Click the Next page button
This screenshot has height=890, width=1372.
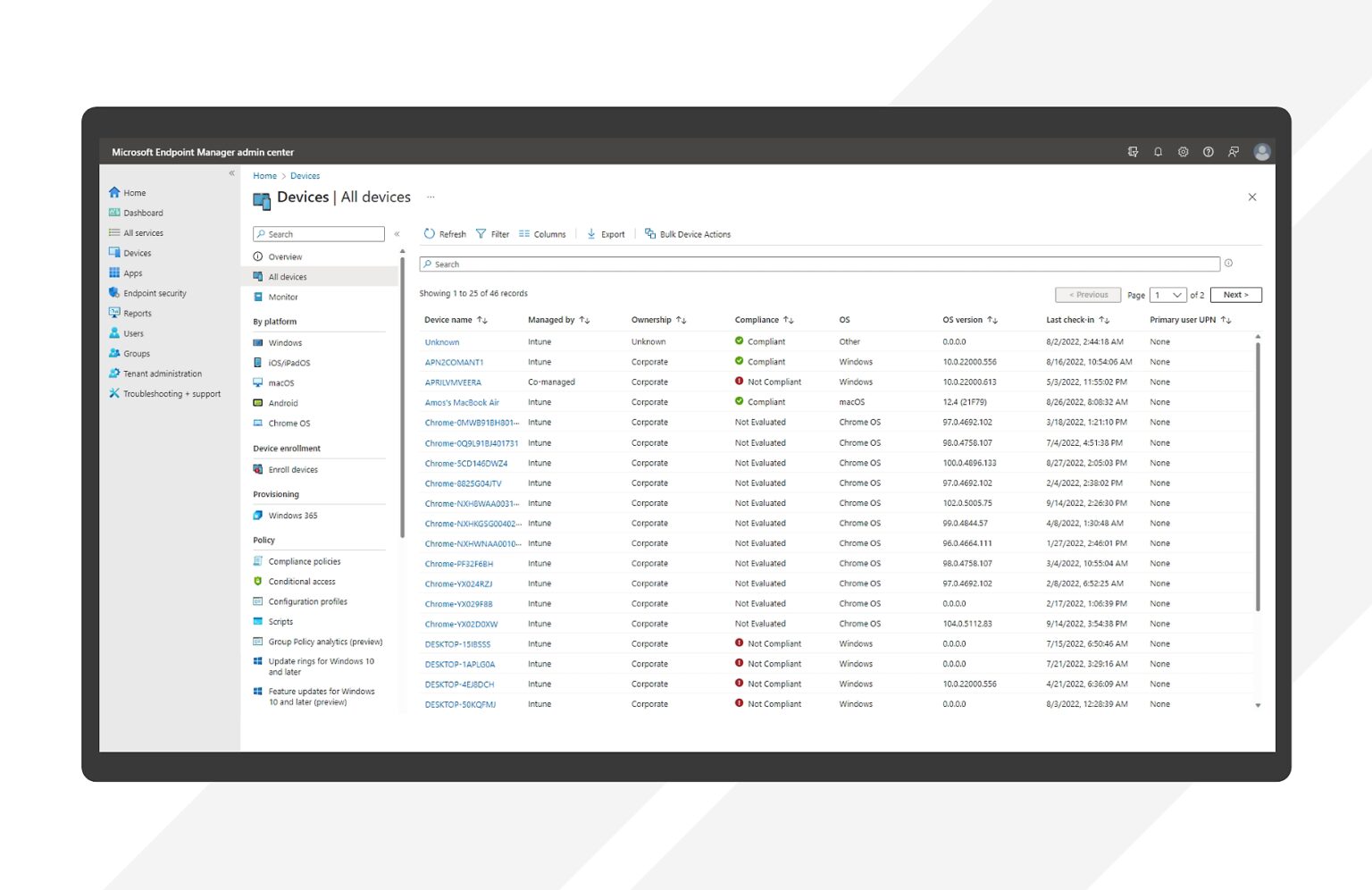click(1235, 294)
